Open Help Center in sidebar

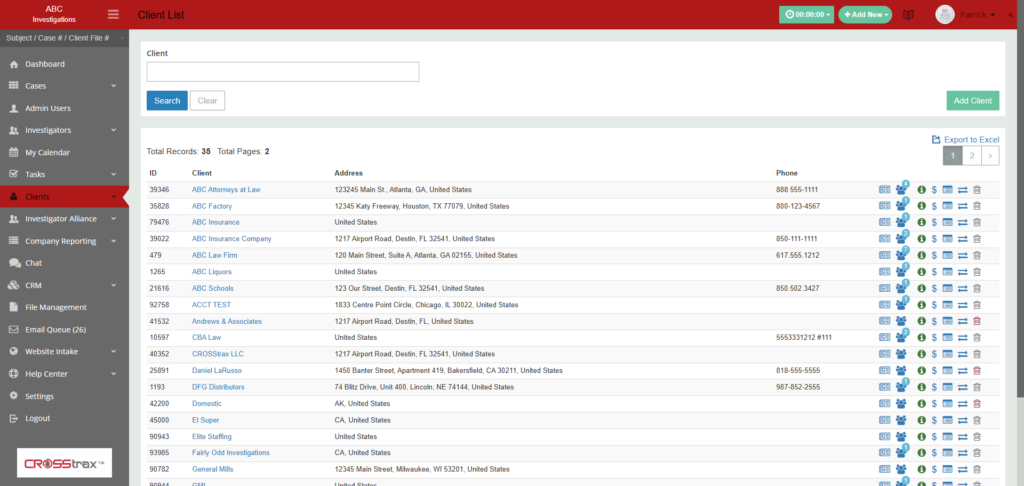click(x=64, y=374)
